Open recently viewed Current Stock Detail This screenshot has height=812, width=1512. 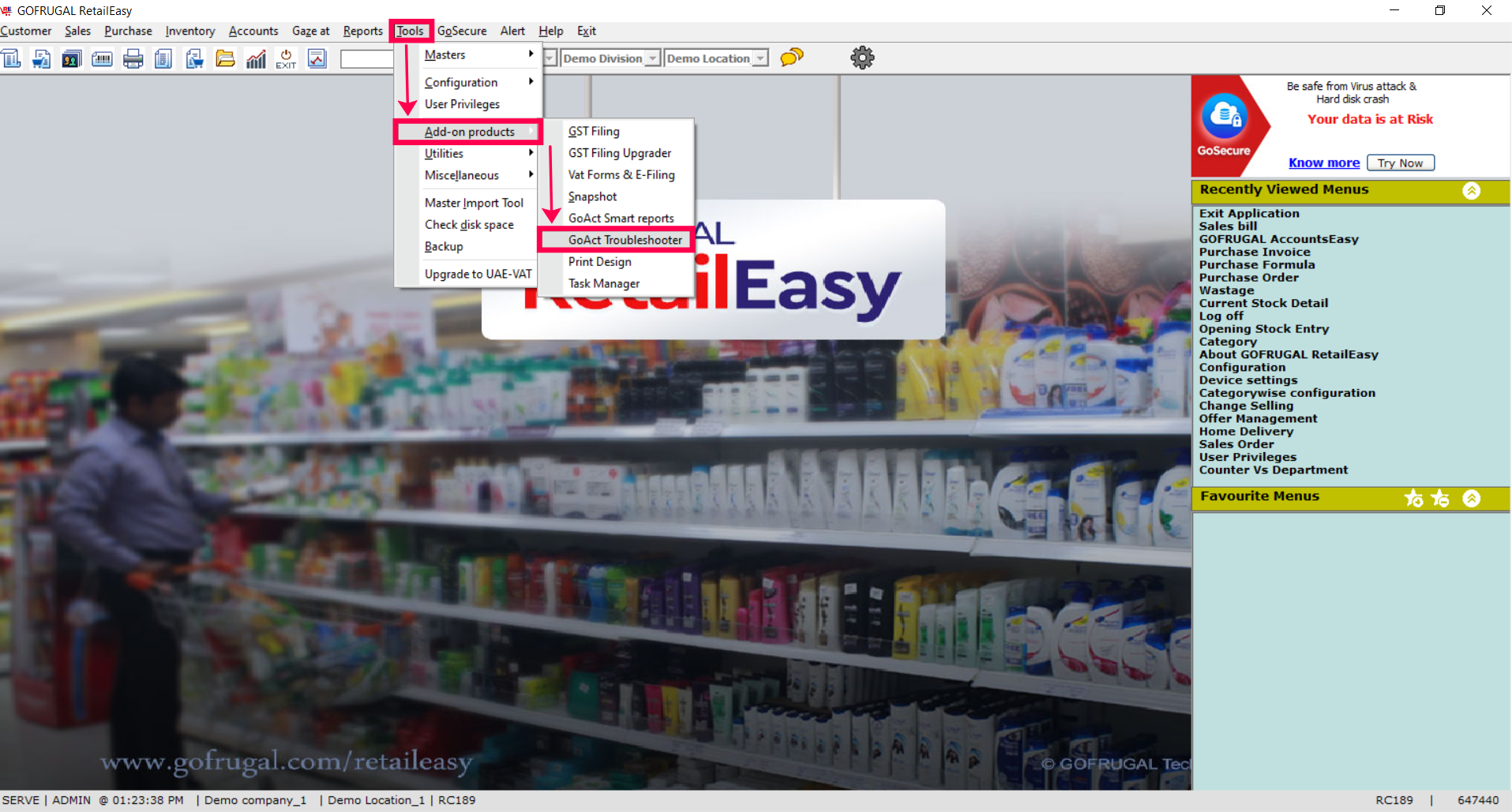(x=1263, y=303)
